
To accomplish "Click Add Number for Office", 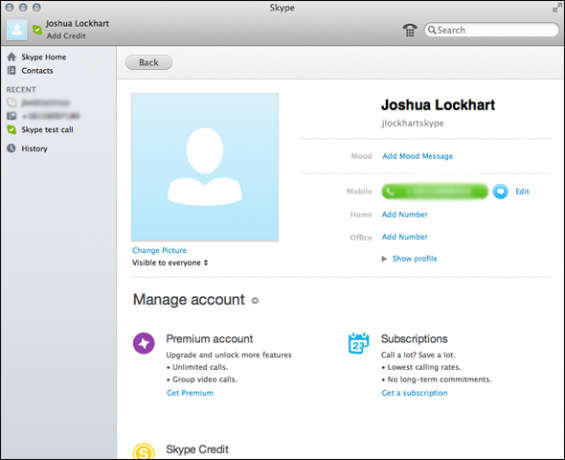I will [405, 237].
